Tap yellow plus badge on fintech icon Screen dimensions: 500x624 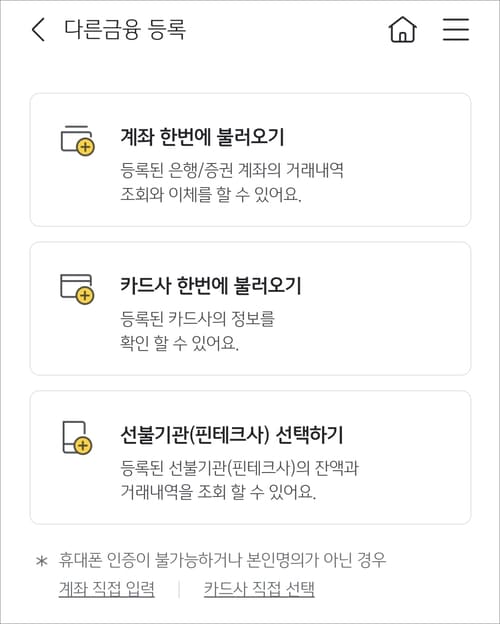point(83,445)
